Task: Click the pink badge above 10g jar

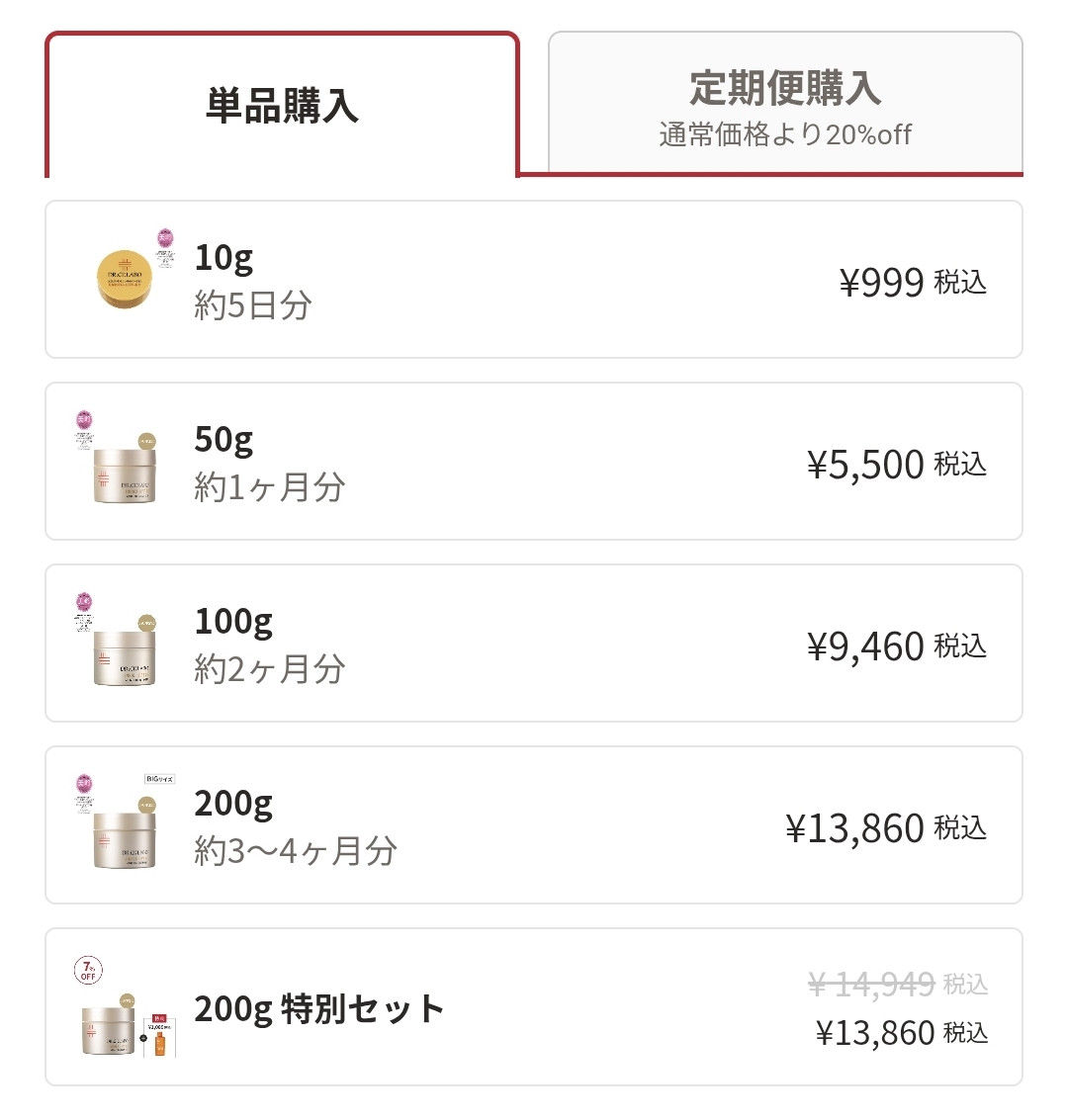Action: tap(165, 238)
